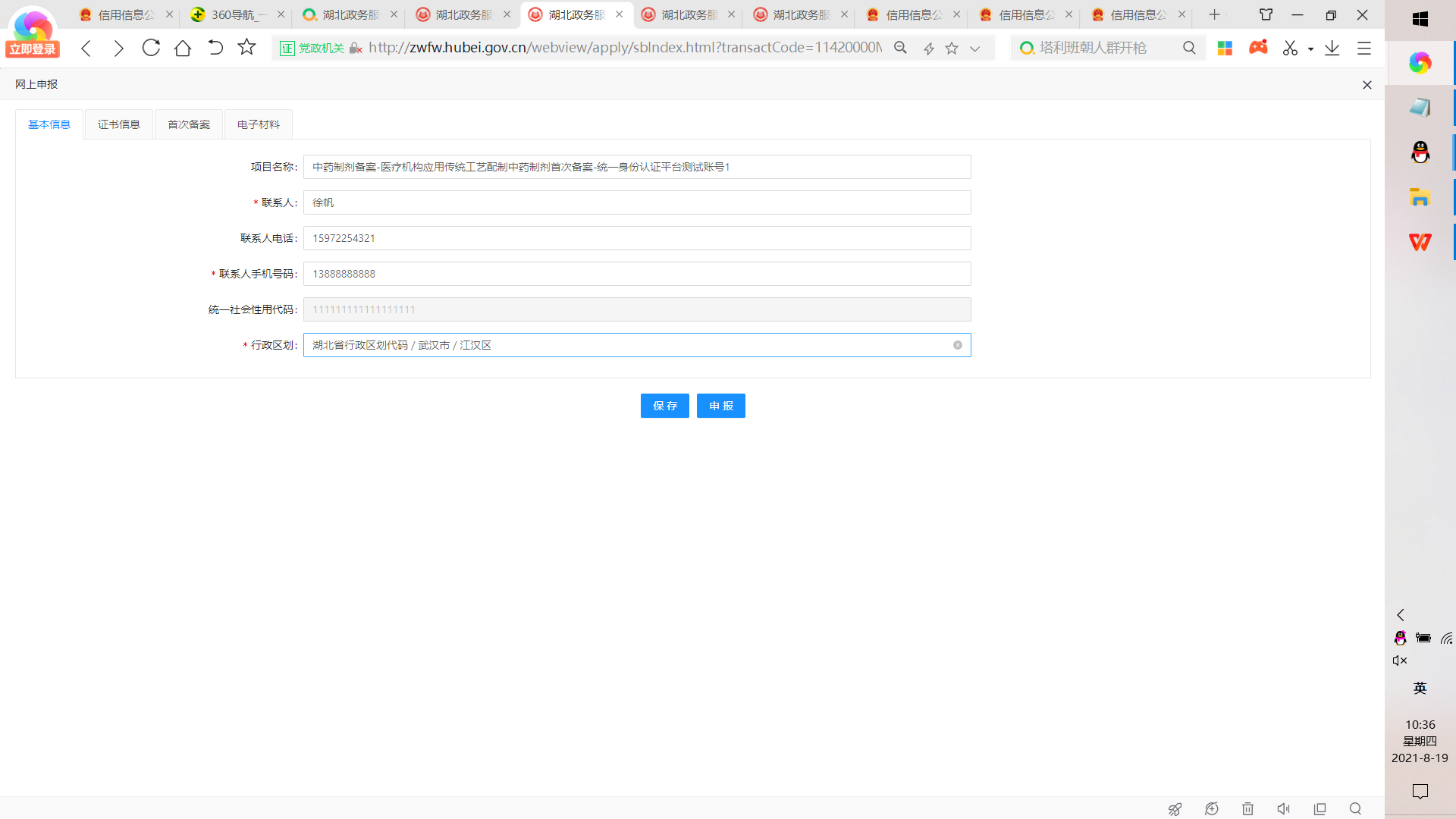The width and height of the screenshot is (1456, 819).
Task: Expand the screenshot tool dropdown arrow
Action: coord(1310,49)
